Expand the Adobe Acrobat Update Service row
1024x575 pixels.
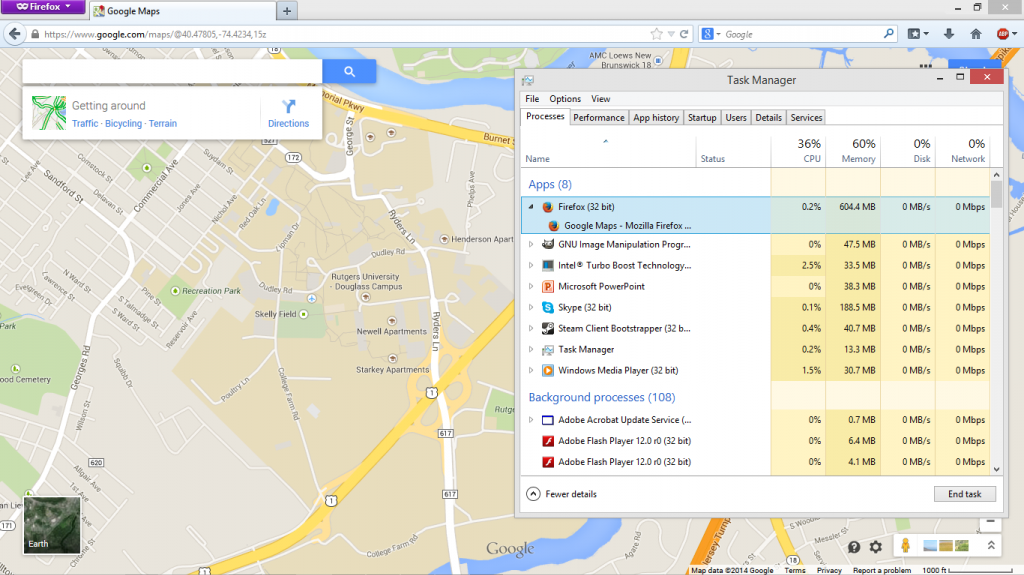pyautogui.click(x=531, y=420)
